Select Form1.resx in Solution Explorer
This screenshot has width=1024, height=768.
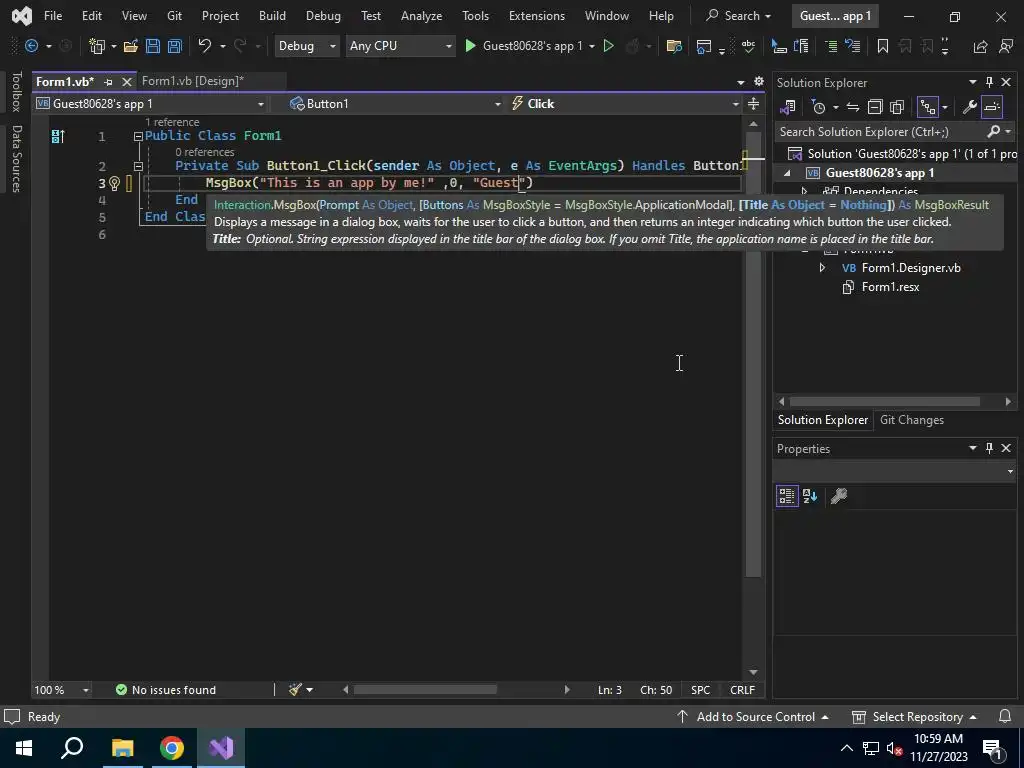(x=889, y=287)
